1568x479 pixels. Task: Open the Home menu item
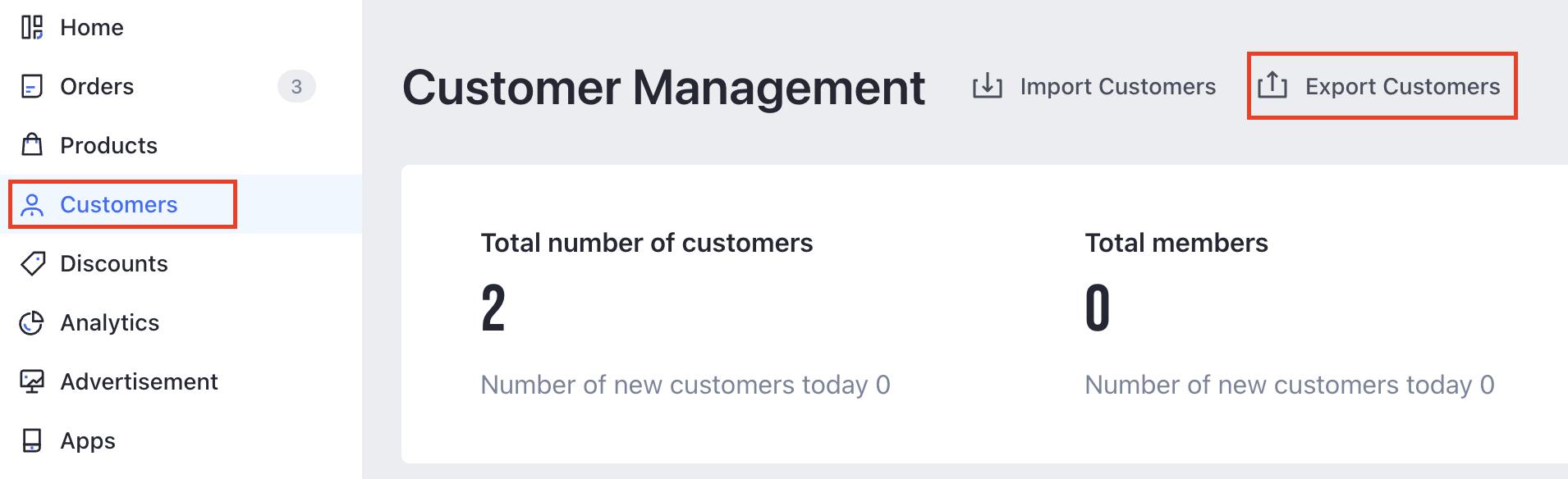[x=92, y=27]
